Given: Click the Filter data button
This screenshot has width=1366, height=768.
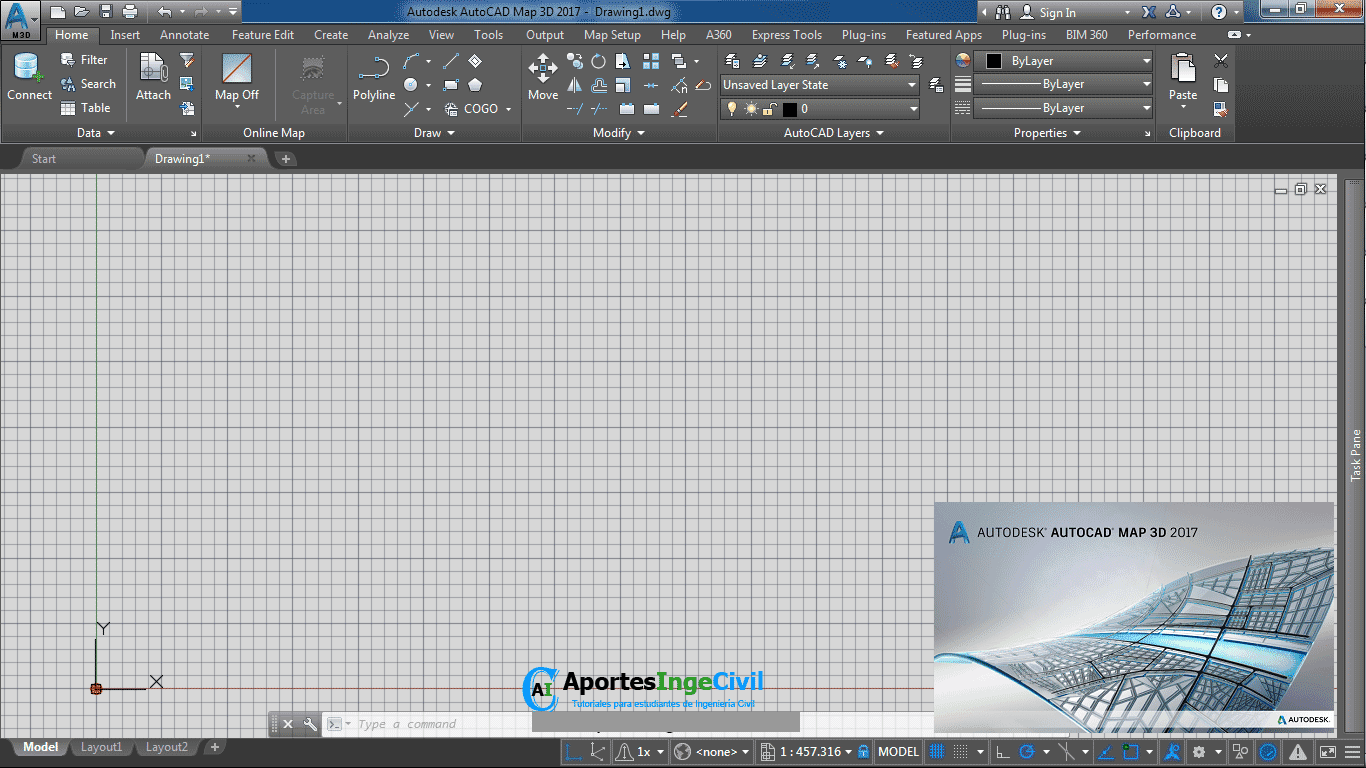Looking at the screenshot, I should pos(84,60).
